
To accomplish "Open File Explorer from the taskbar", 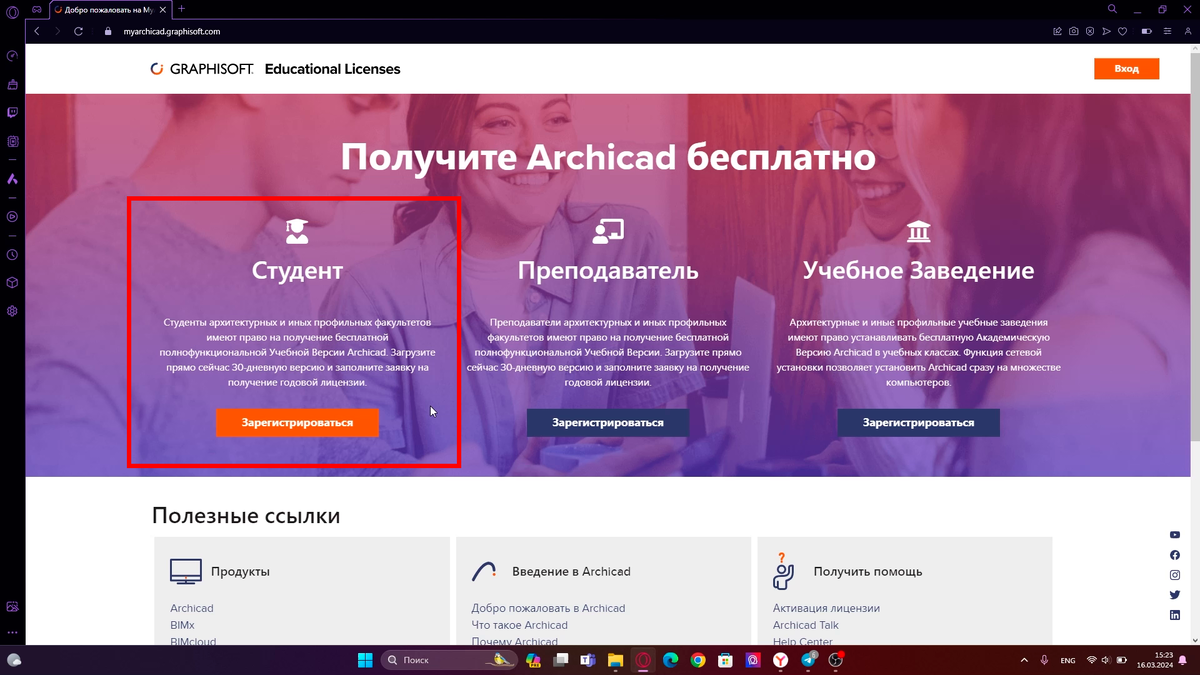I will pyautogui.click(x=616, y=660).
